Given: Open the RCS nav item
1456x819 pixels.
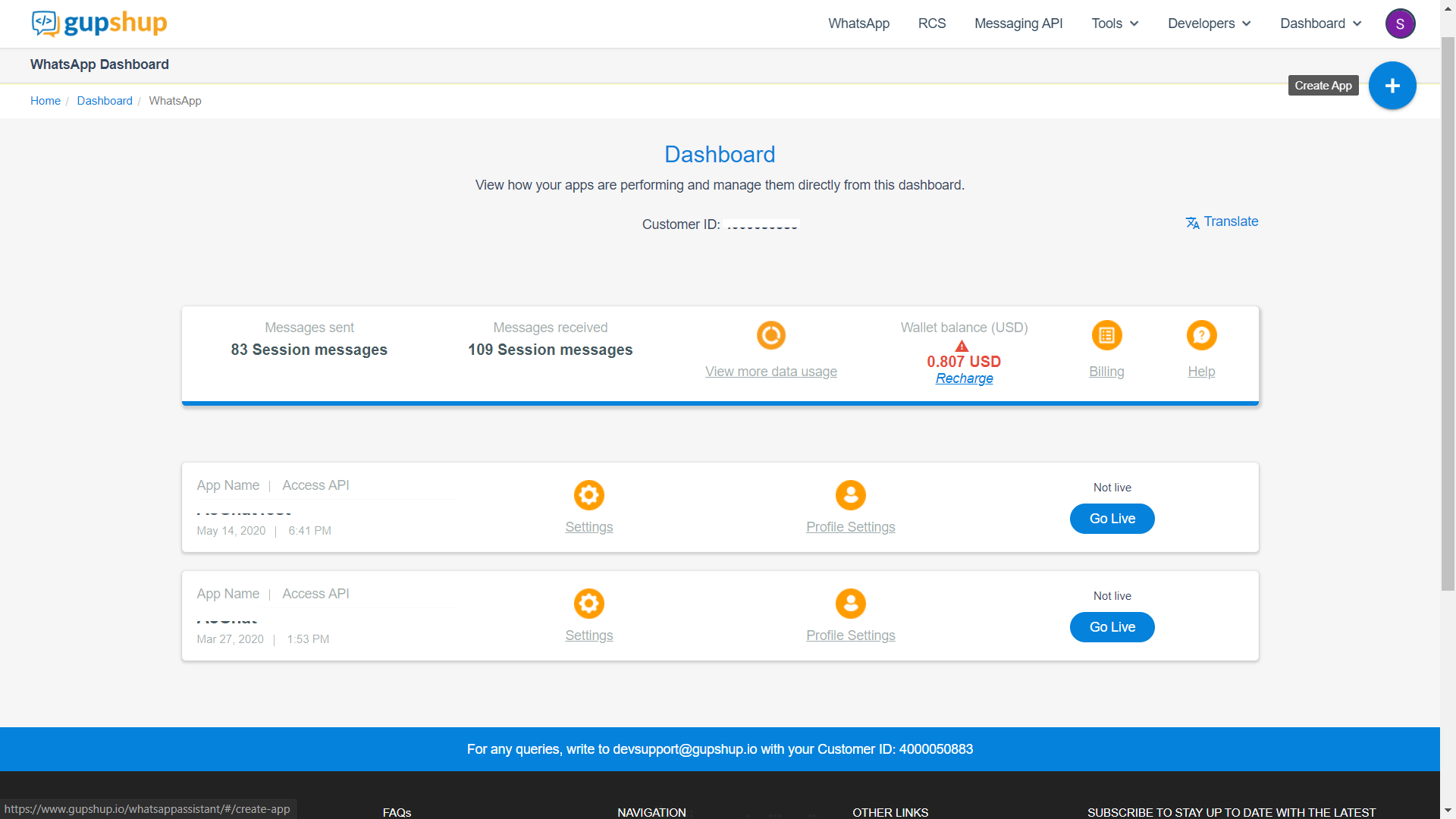Looking at the screenshot, I should (x=931, y=24).
